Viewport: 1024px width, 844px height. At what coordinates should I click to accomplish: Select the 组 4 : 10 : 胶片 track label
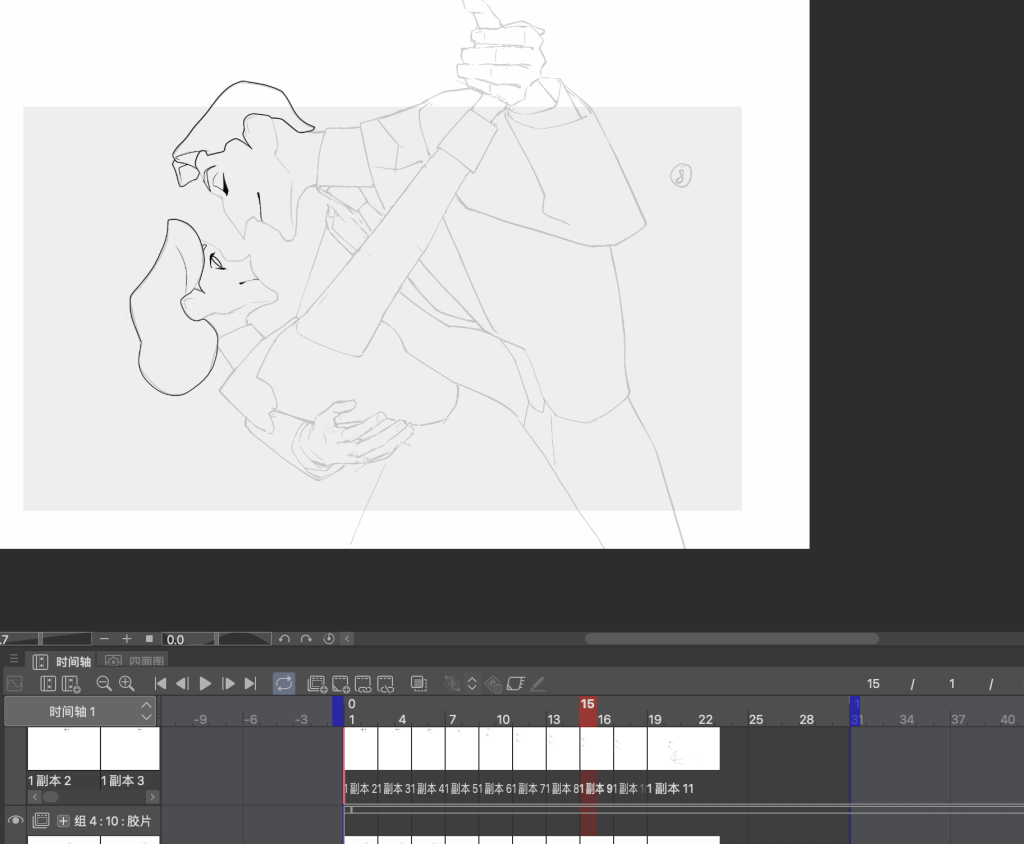click(112, 821)
